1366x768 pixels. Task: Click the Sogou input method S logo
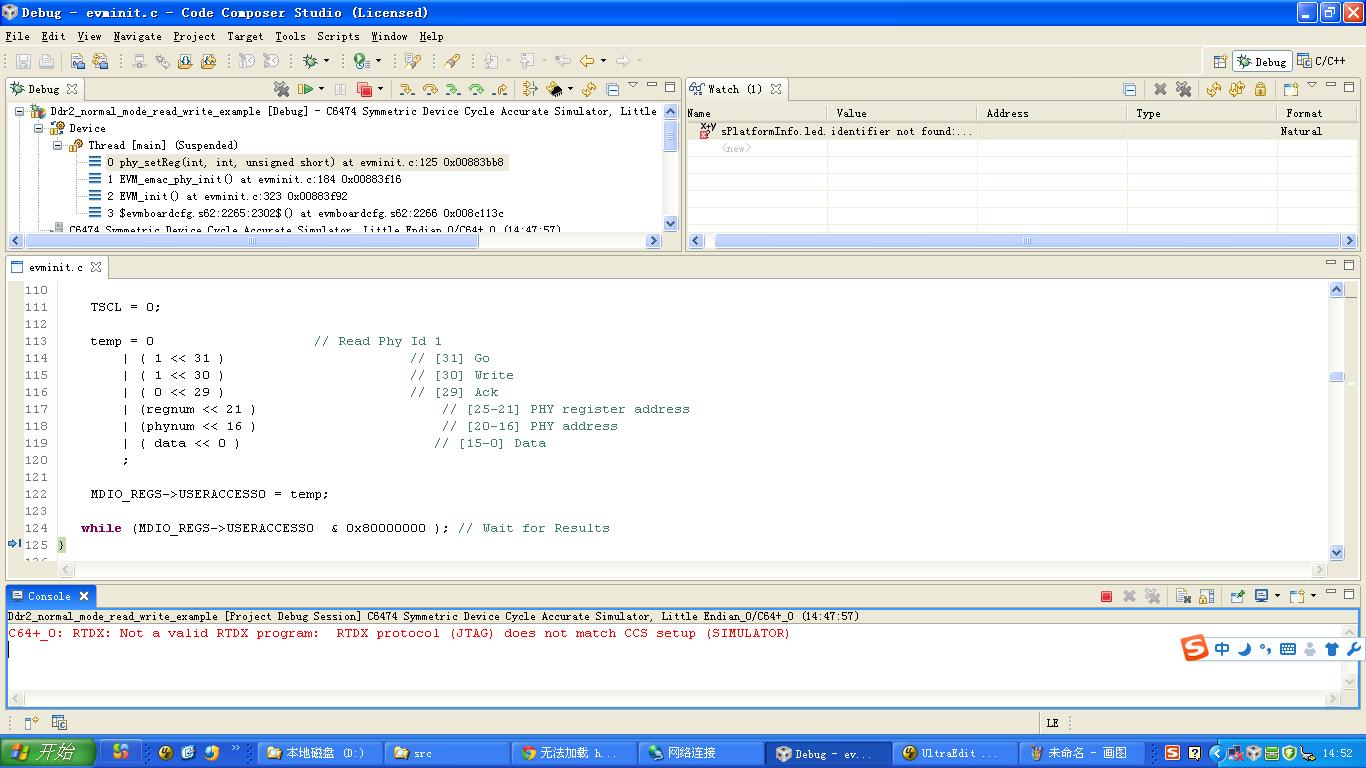pos(1194,648)
